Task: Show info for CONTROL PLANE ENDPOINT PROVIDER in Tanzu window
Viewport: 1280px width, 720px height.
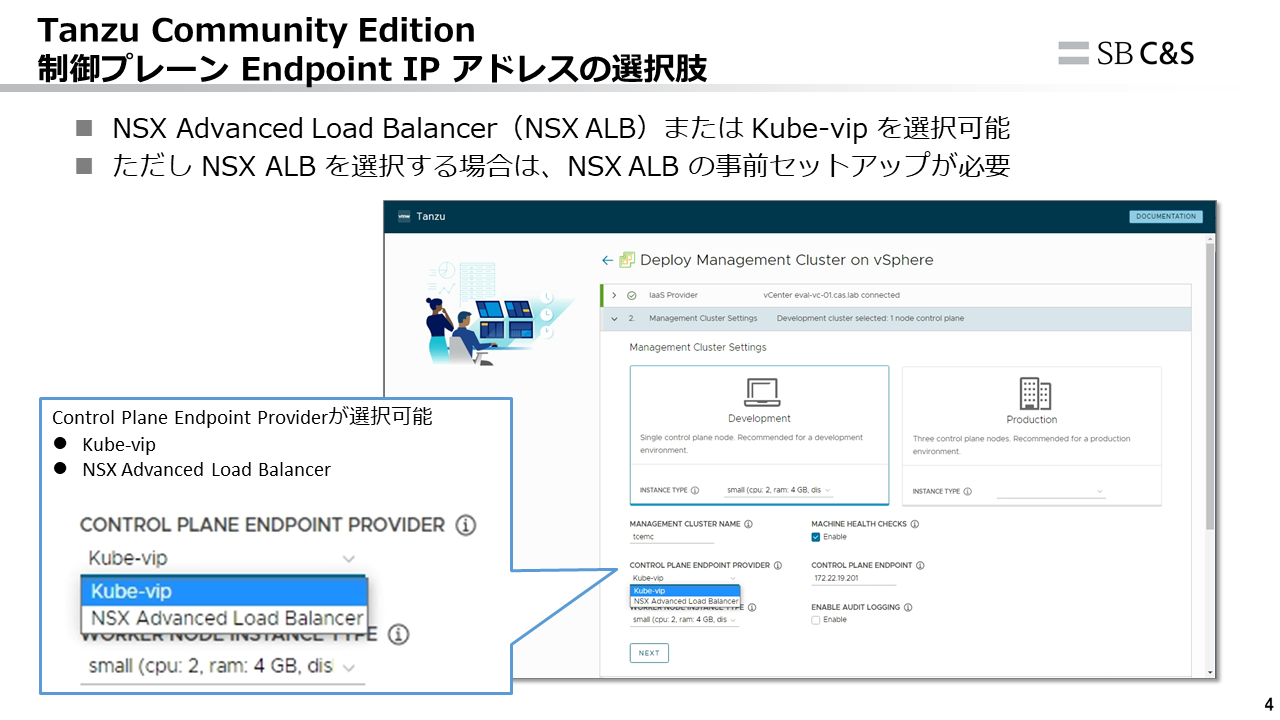Action: click(x=778, y=566)
